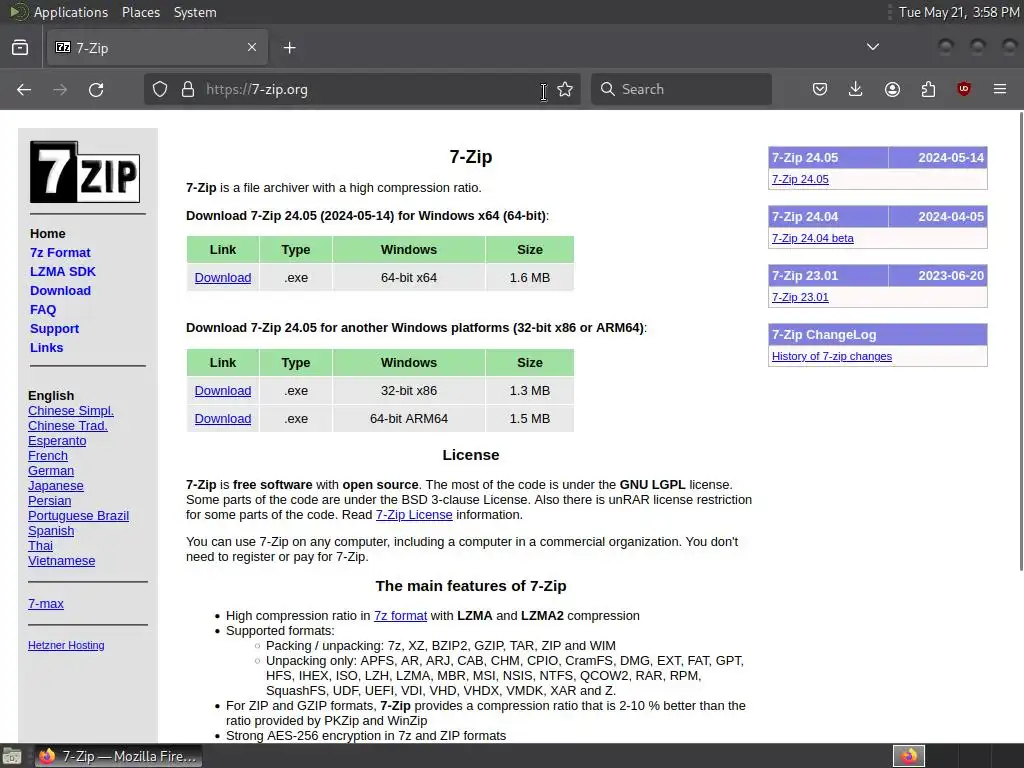Click the uBlock Origin shield icon
This screenshot has width=1024, height=768.
(964, 89)
